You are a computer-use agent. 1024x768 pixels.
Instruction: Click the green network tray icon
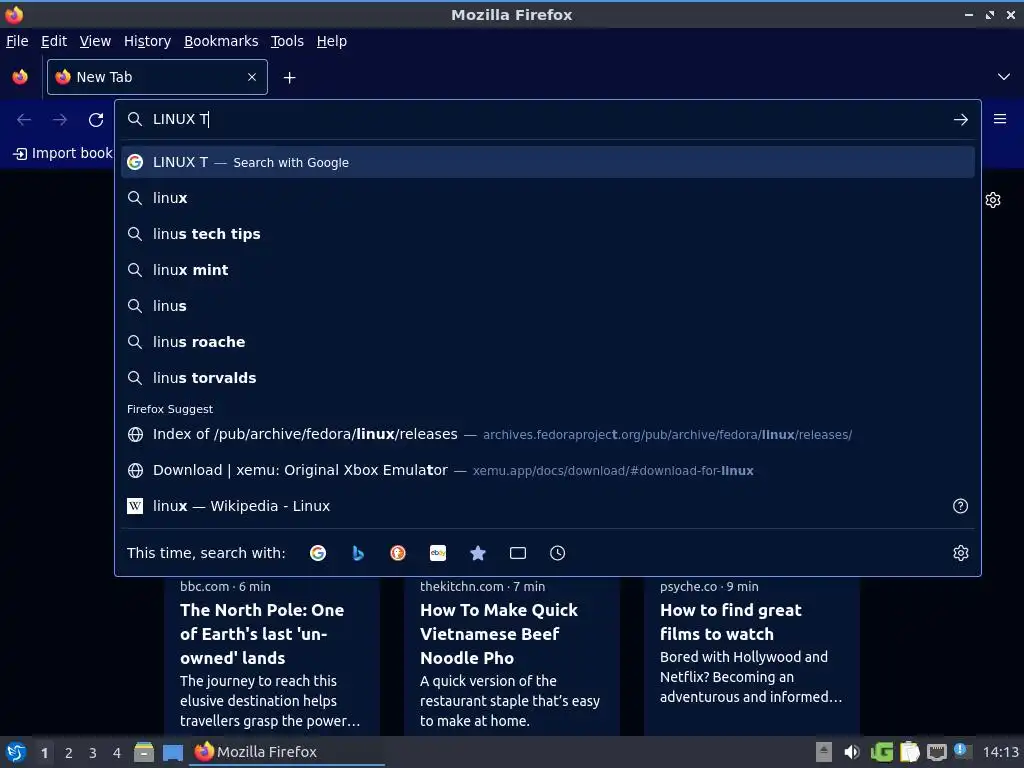click(882, 752)
